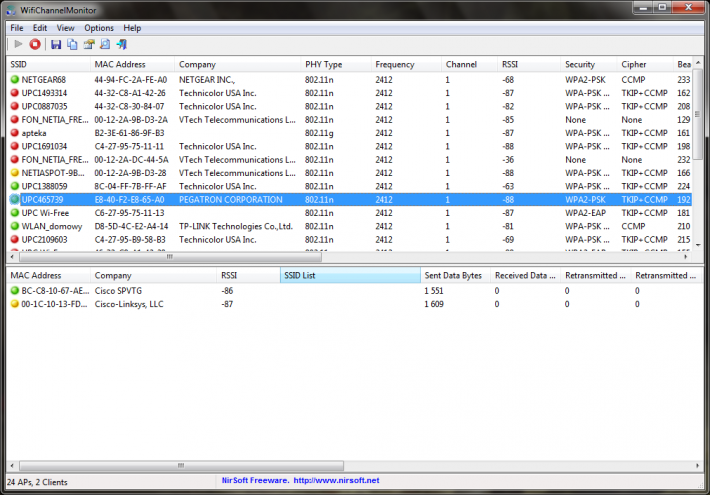Click the WPA2-EAP security cell
Image resolution: width=710 pixels, height=495 pixels.
[585, 213]
